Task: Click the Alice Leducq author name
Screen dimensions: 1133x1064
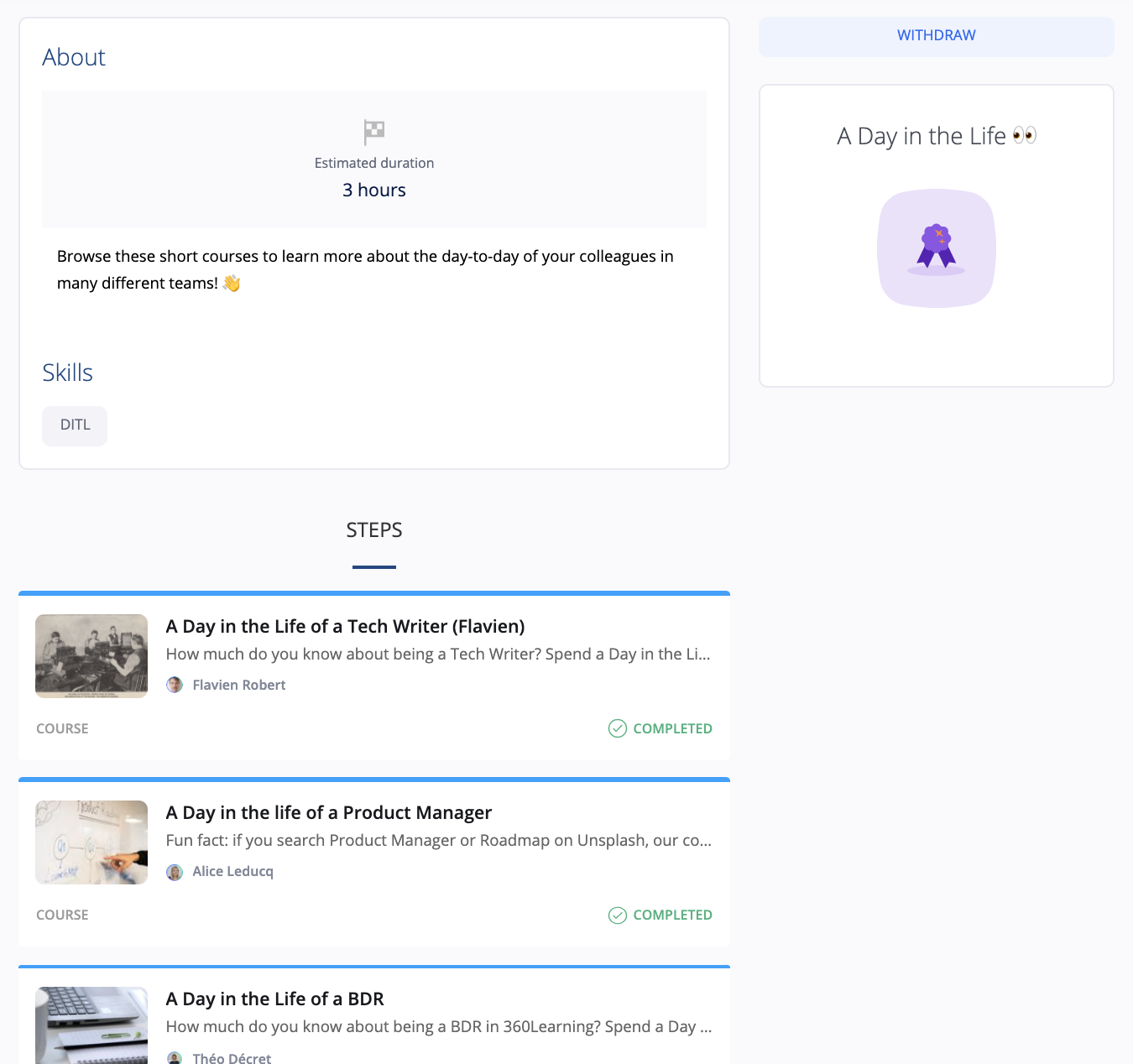Action: coord(233,872)
